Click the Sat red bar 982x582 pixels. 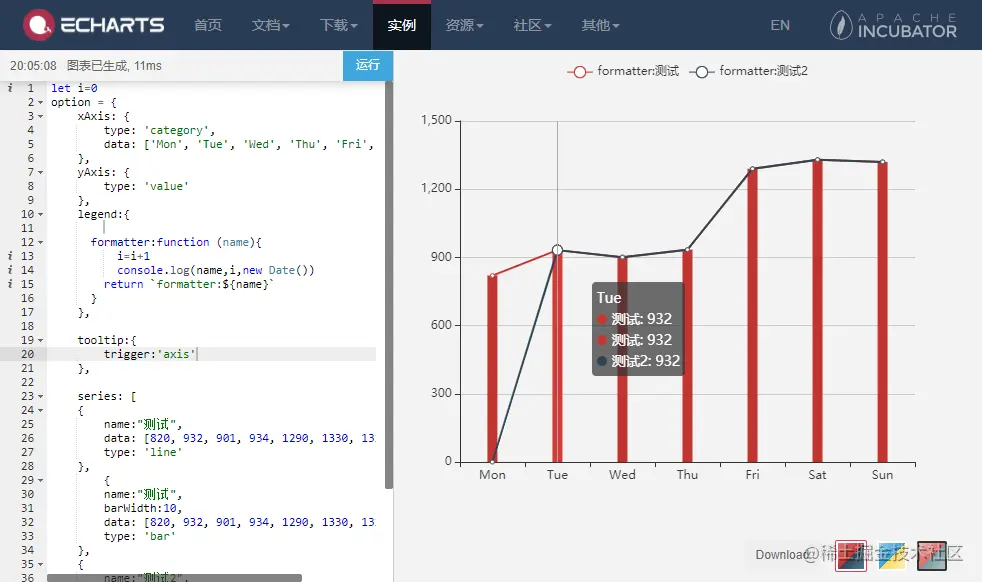817,311
